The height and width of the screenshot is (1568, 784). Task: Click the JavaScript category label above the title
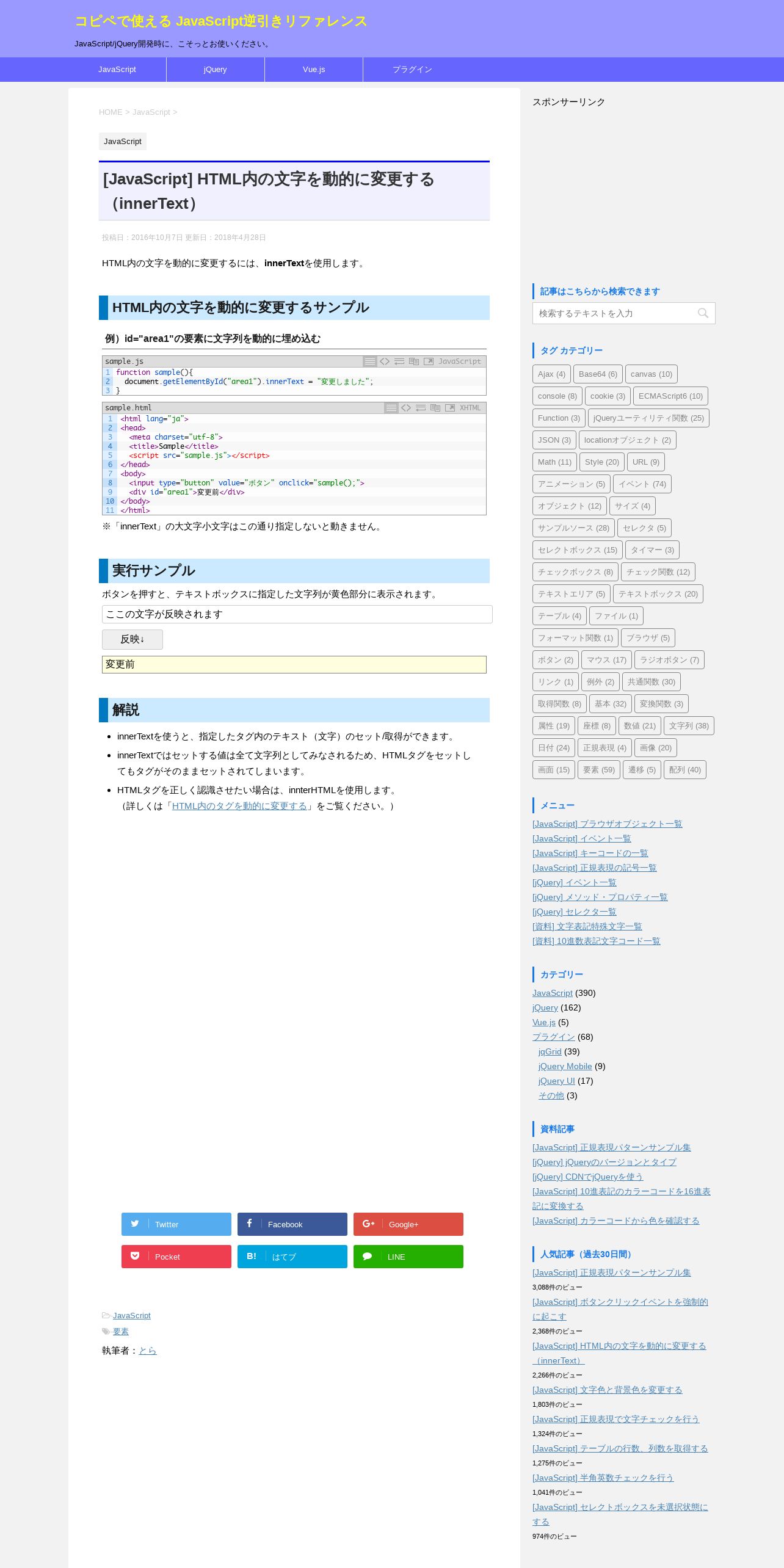pyautogui.click(x=123, y=142)
